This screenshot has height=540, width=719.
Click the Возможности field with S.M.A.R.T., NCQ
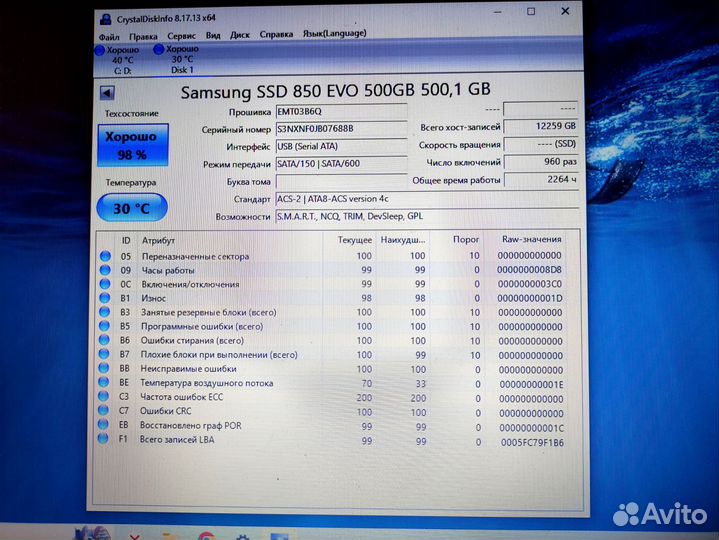[426, 216]
